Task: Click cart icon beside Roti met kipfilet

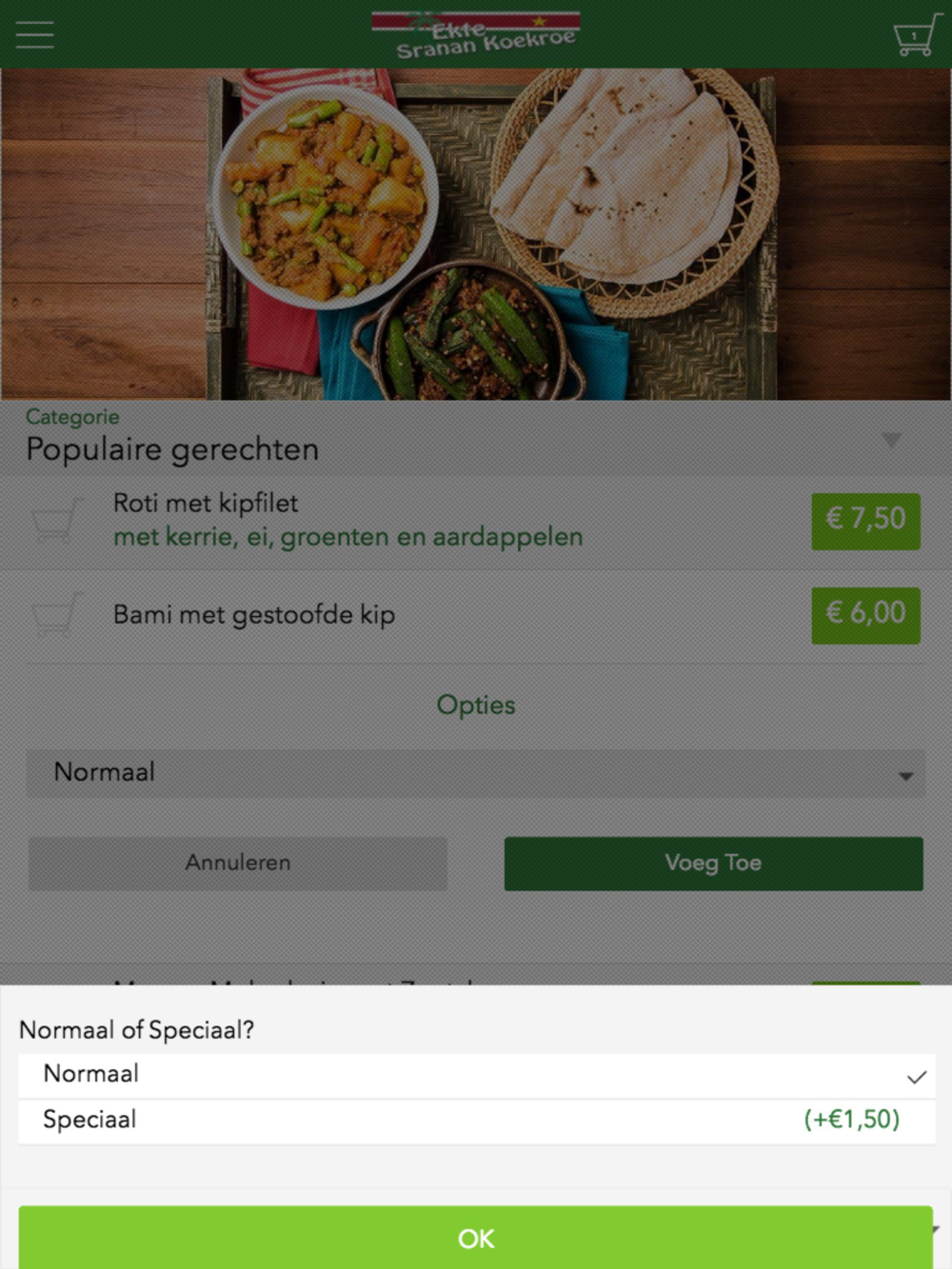Action: [55, 520]
